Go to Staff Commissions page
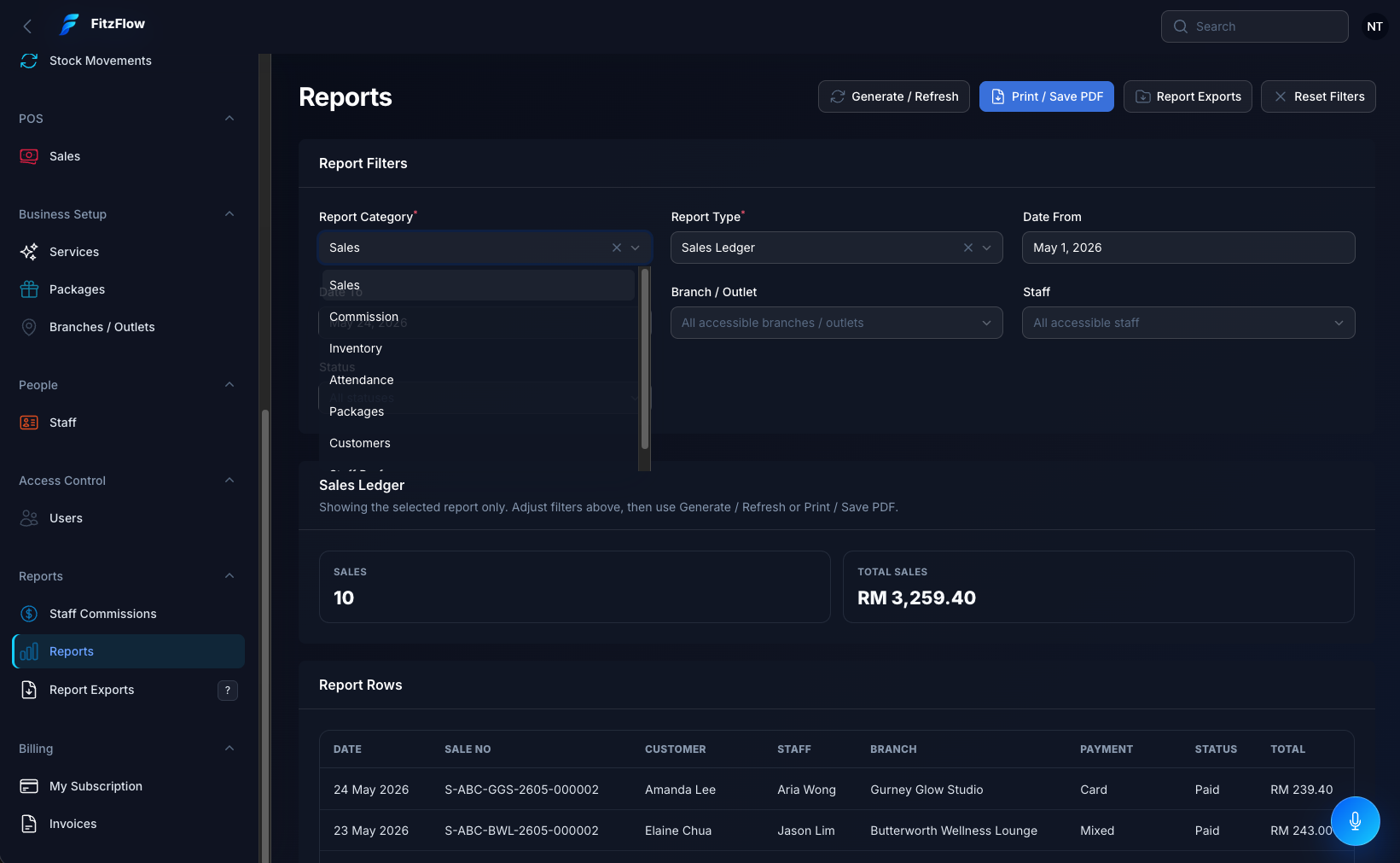 [x=103, y=614]
